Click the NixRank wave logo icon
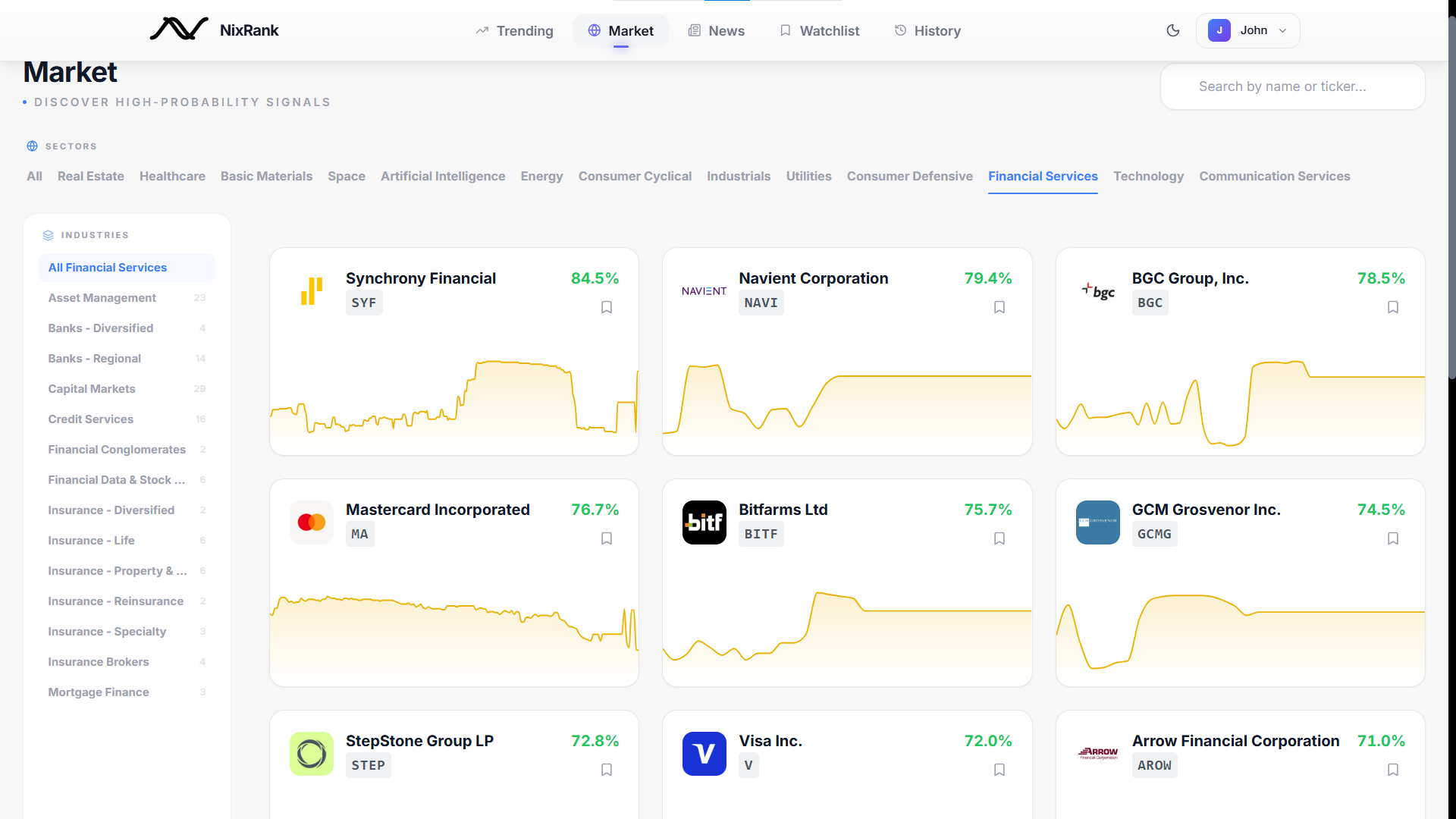This screenshot has height=819, width=1456. pyautogui.click(x=179, y=30)
